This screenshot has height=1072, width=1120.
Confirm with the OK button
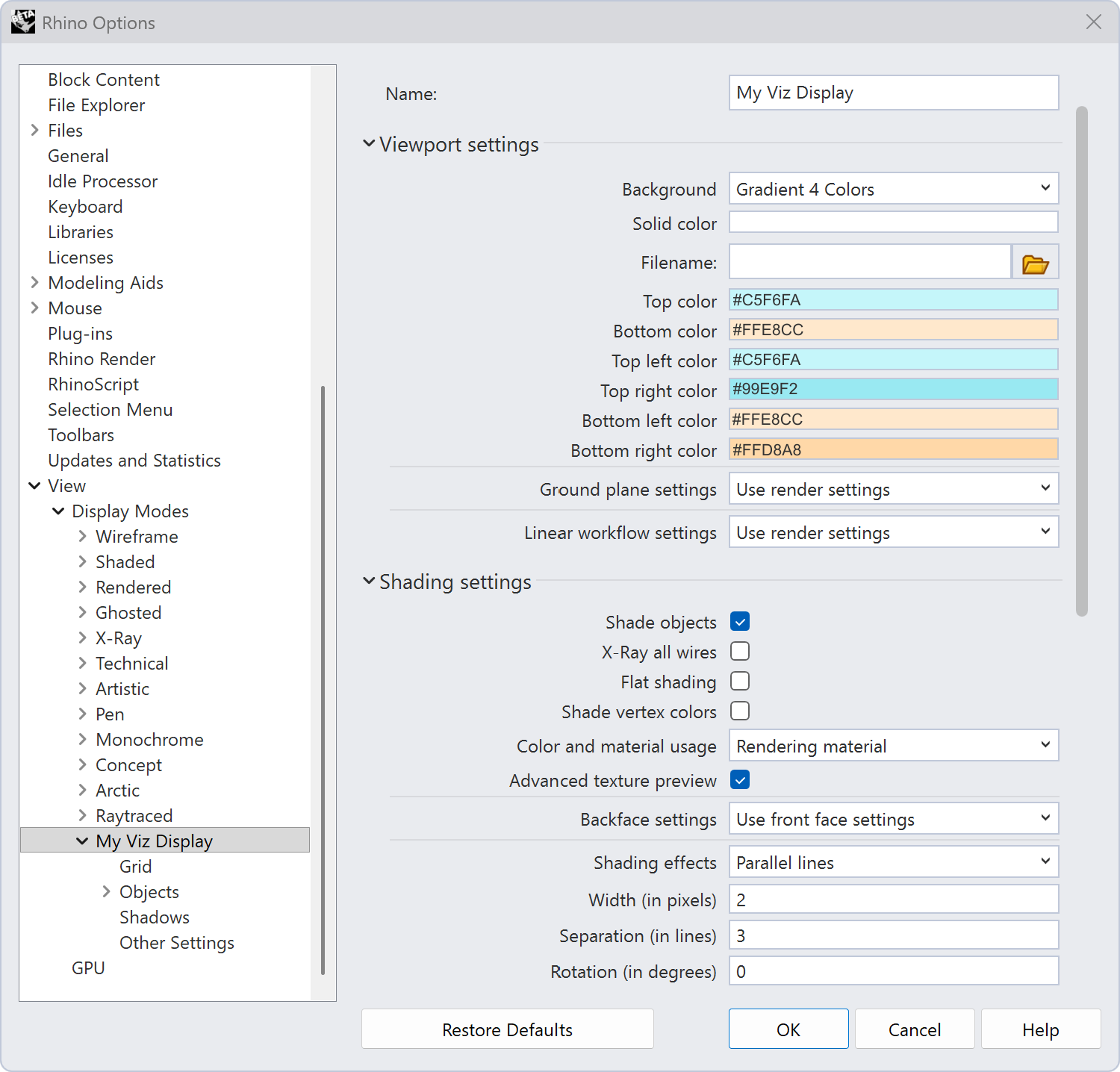coord(788,1029)
